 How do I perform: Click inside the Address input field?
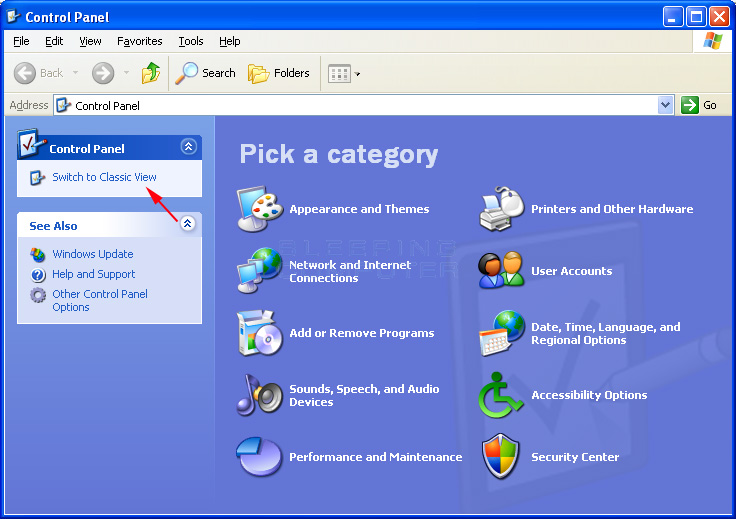(x=364, y=105)
